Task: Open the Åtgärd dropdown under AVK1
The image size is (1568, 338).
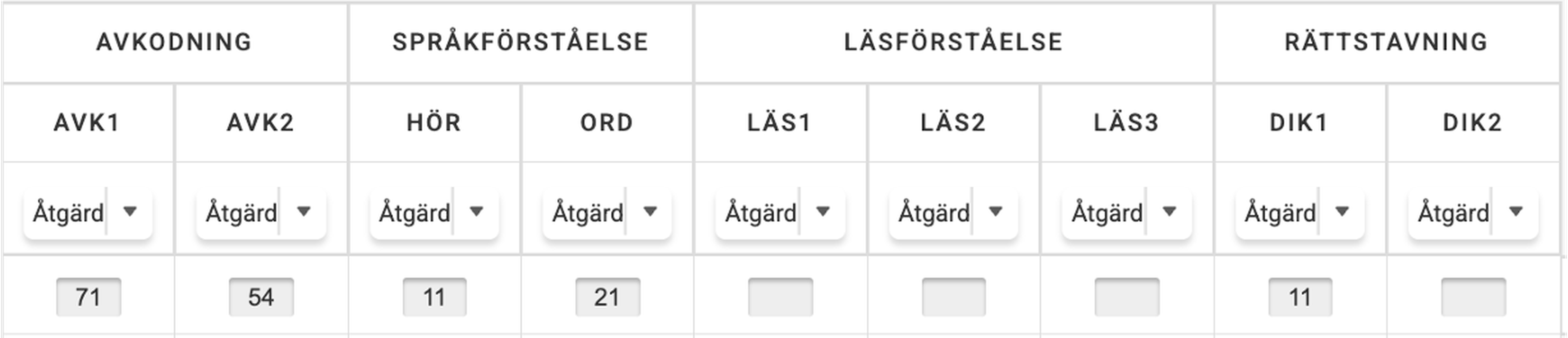Action: pyautogui.click(x=88, y=212)
